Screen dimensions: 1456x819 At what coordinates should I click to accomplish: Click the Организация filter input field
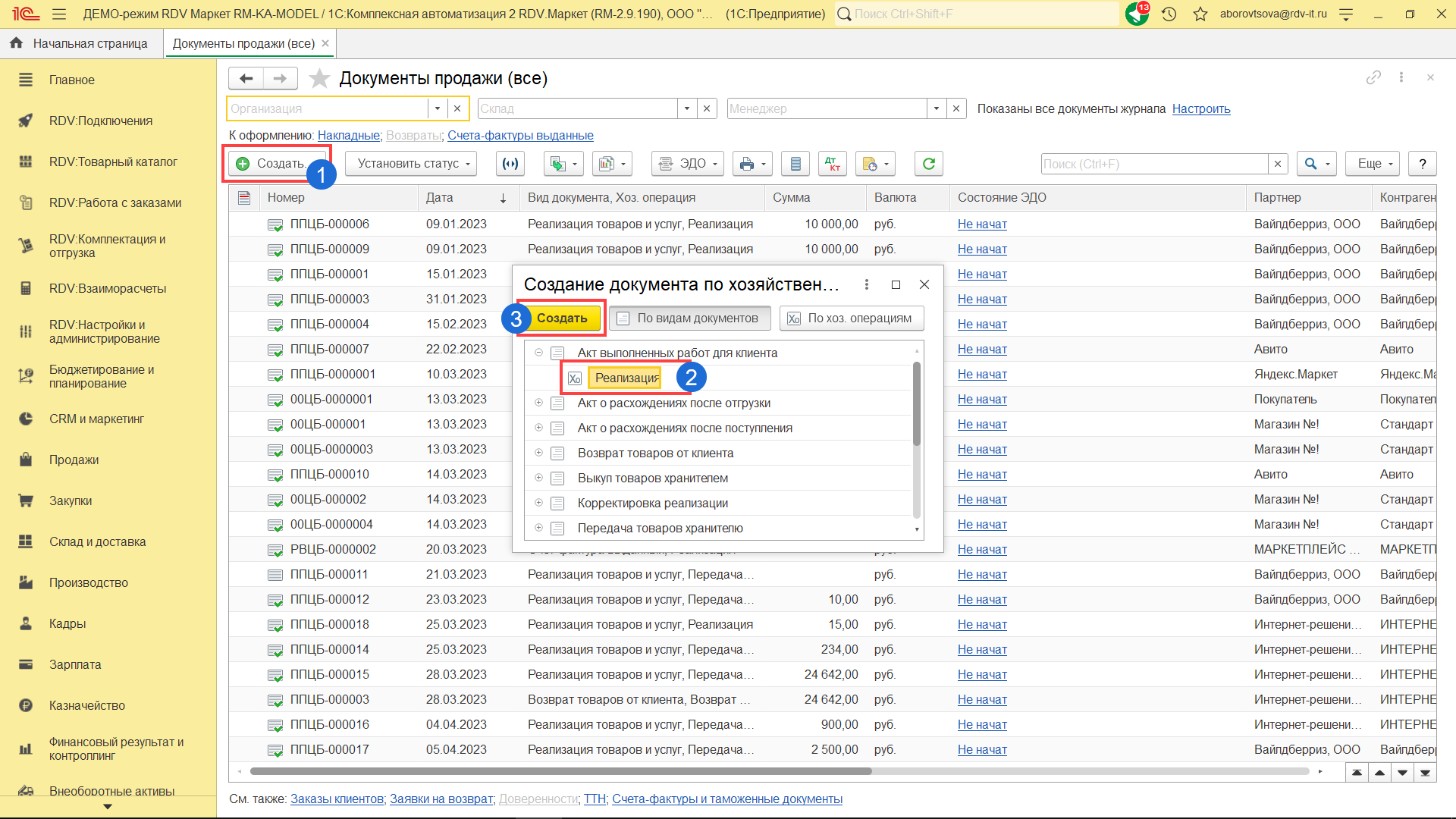pos(328,109)
